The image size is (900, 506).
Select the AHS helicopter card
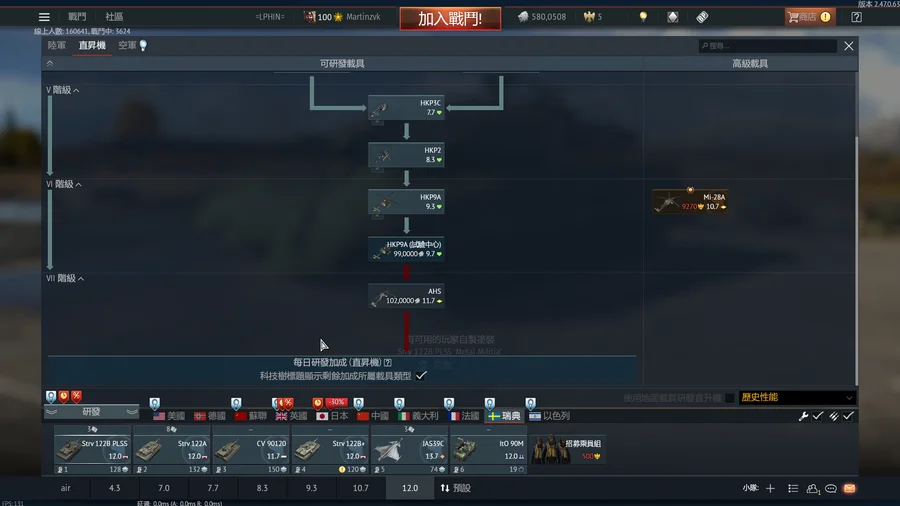(406, 296)
